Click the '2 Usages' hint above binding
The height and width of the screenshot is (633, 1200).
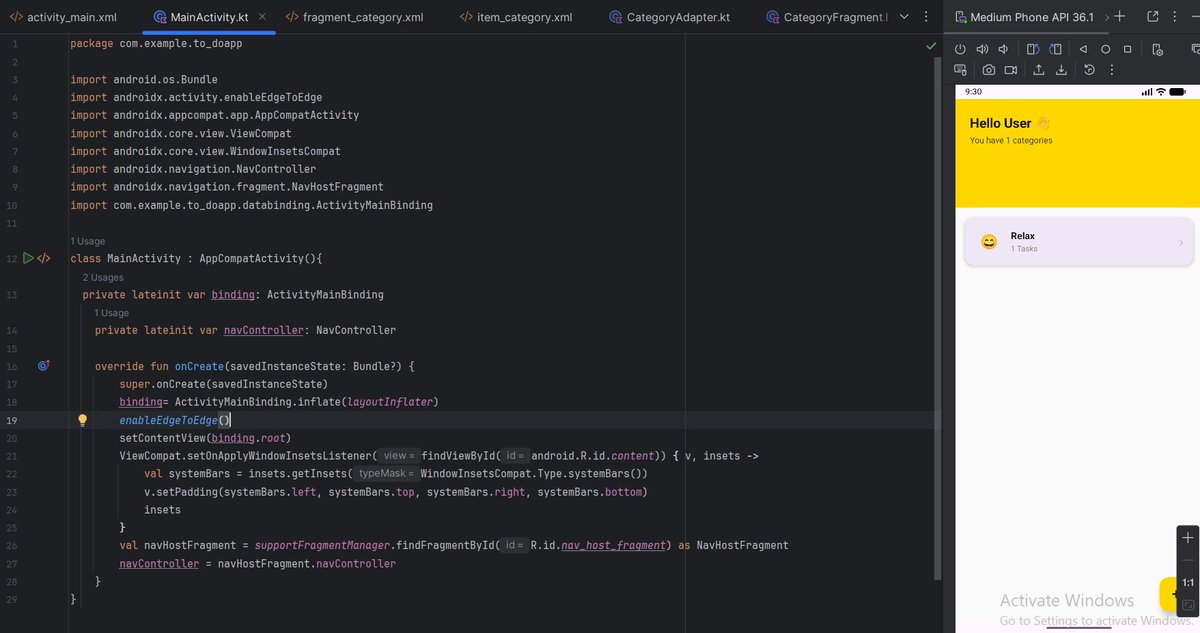[103, 277]
